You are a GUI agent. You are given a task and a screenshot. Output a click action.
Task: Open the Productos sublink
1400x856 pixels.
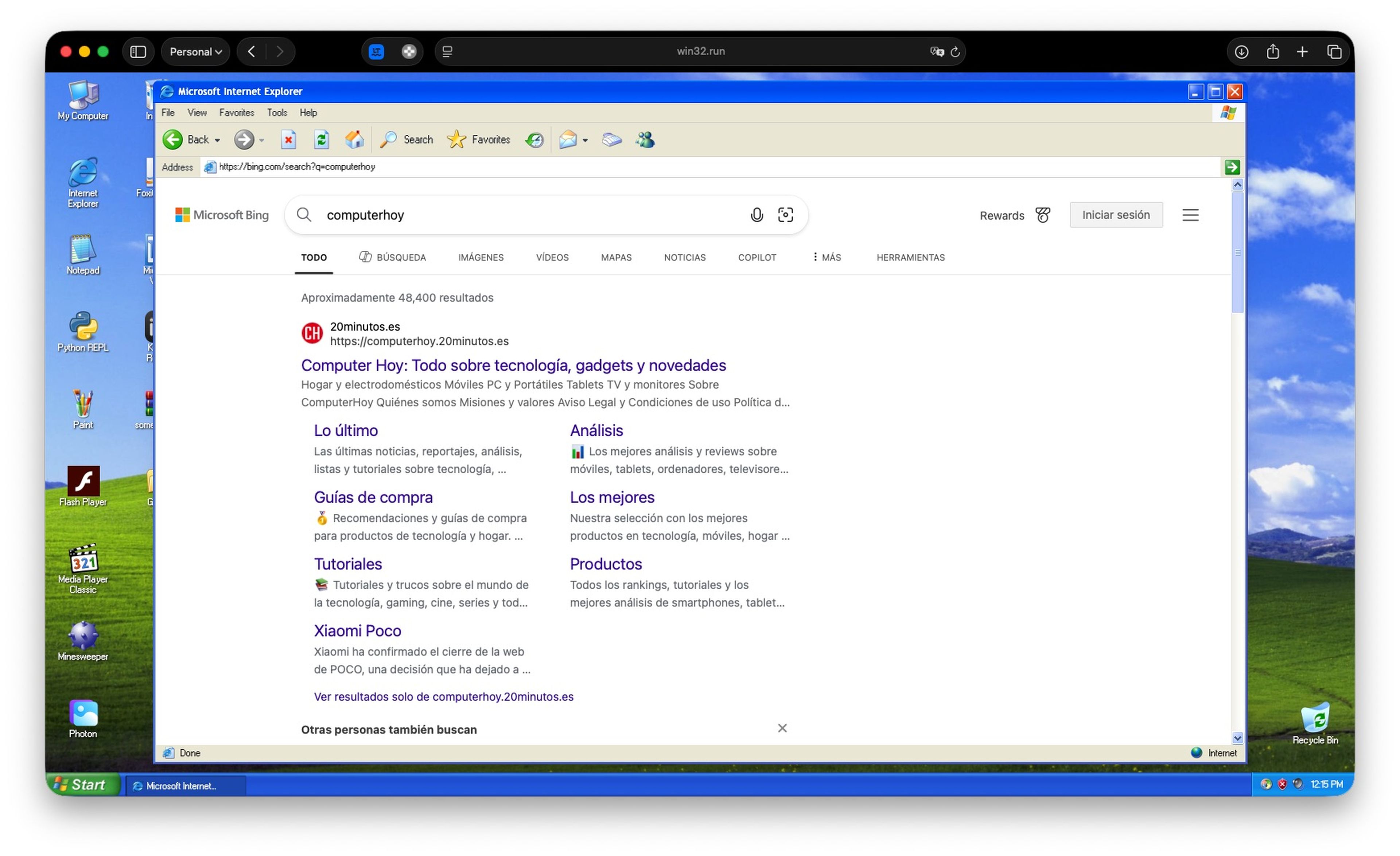tap(606, 564)
